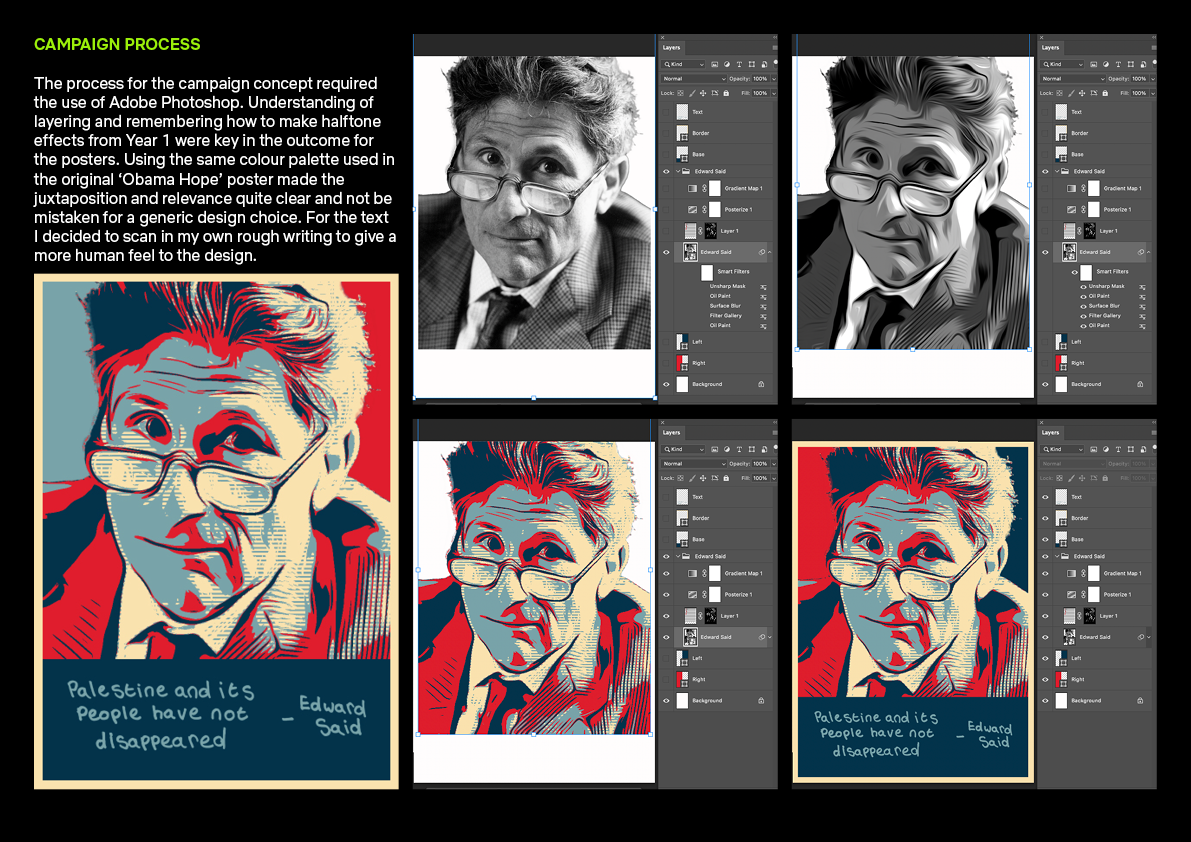Select type layer filter in original photo's Layers panel
1191x842 pixels.
[x=739, y=65]
